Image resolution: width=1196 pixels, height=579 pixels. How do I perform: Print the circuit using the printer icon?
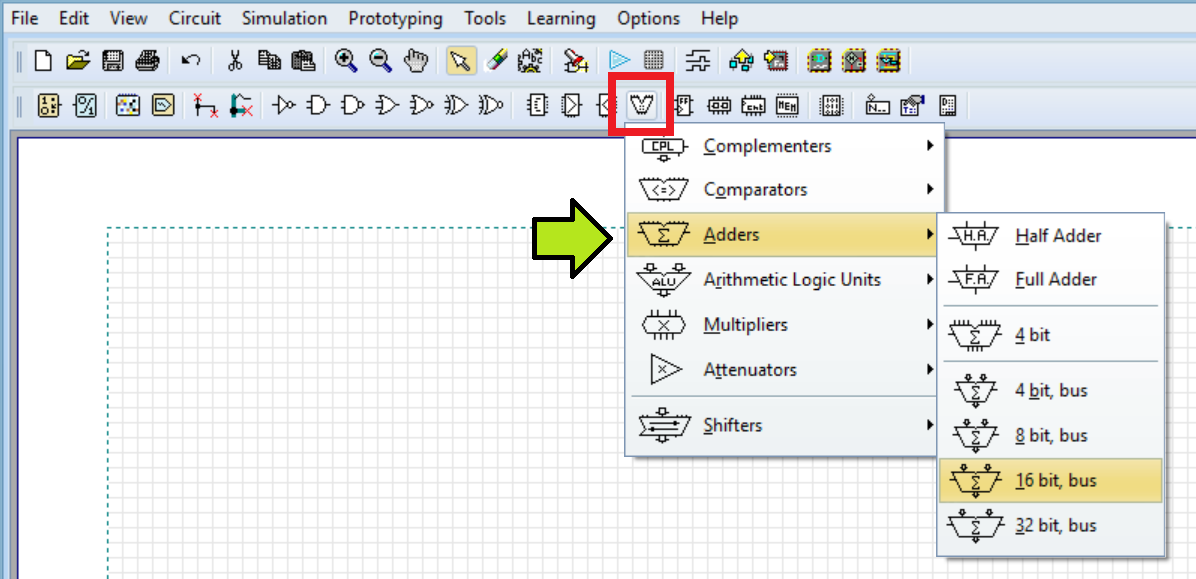[x=147, y=60]
